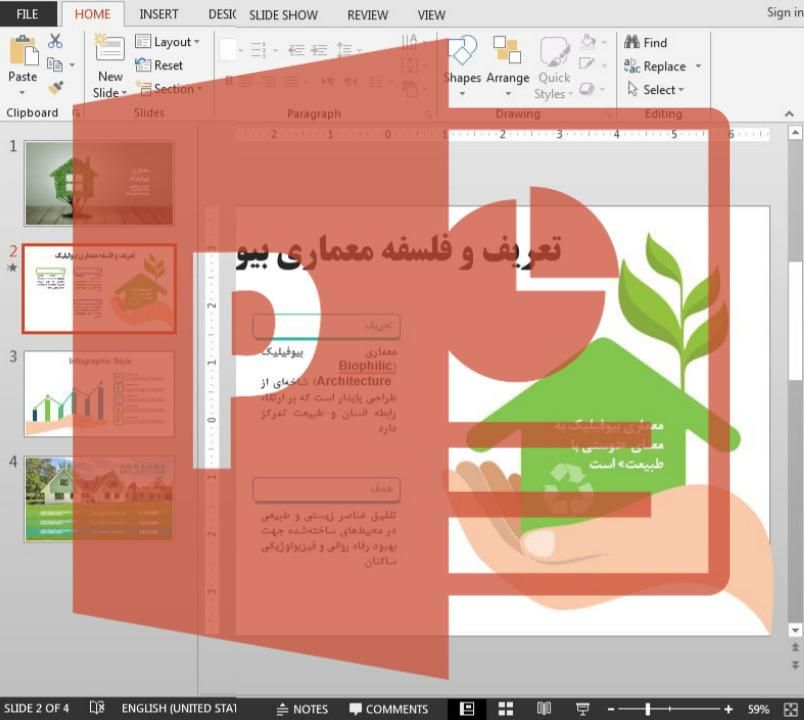Start Slide Show from the status bar icon
Screen dimensions: 804x720
pos(582,709)
